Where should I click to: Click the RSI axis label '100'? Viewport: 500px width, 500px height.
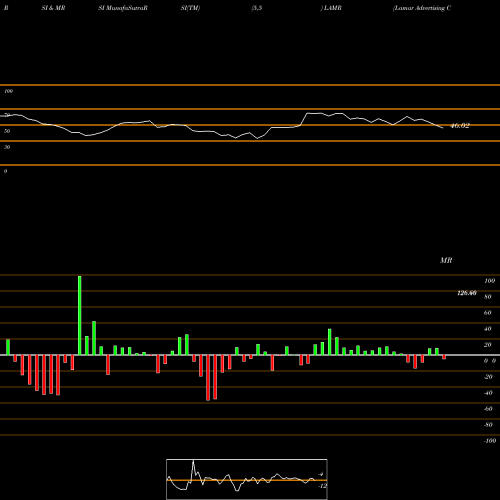click(8, 91)
